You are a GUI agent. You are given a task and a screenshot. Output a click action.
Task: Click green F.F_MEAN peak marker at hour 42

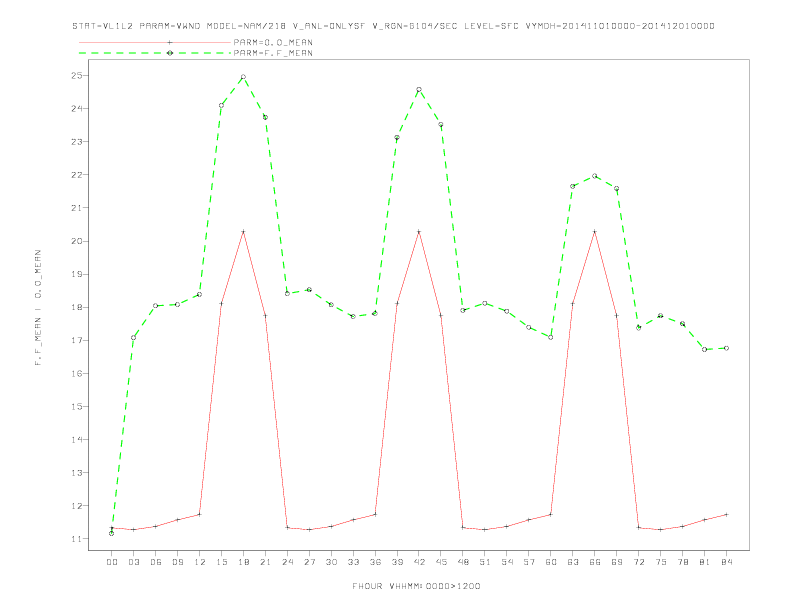[419, 90]
